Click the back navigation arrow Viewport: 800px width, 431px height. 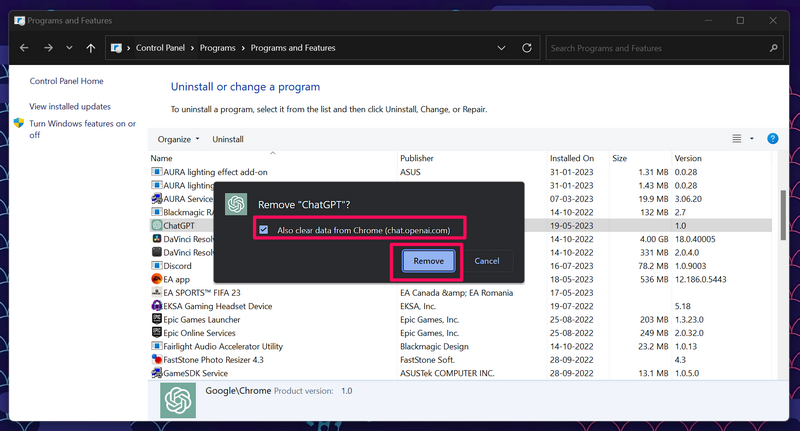(24, 47)
